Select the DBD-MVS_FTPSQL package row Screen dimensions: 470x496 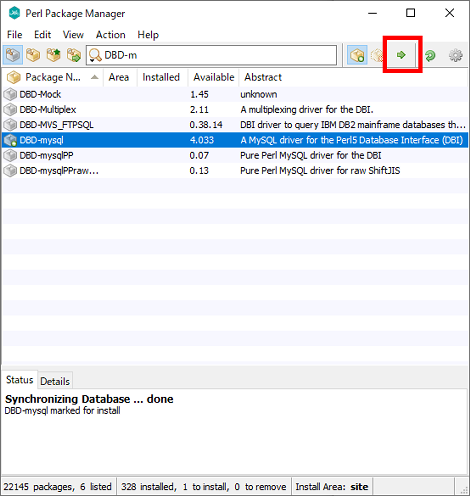(235, 125)
